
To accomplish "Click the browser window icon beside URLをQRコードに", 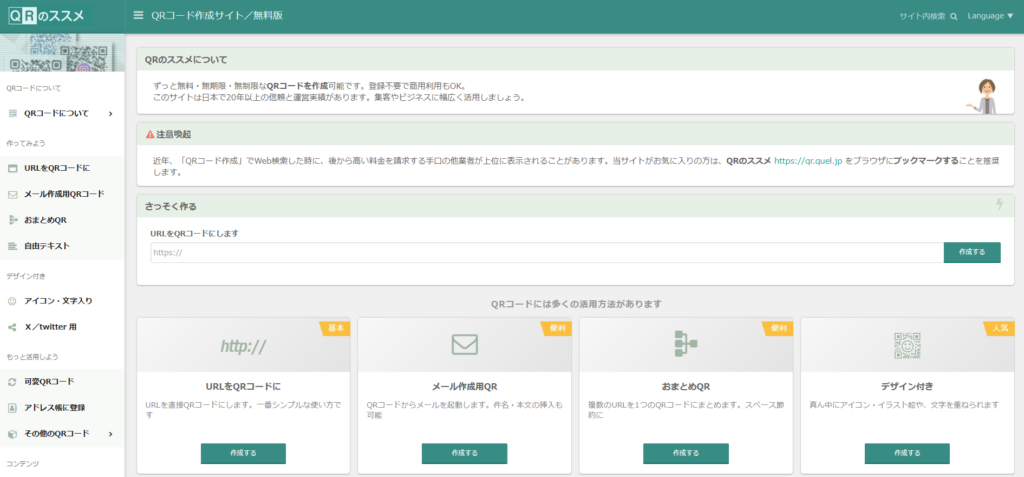I will [12, 169].
